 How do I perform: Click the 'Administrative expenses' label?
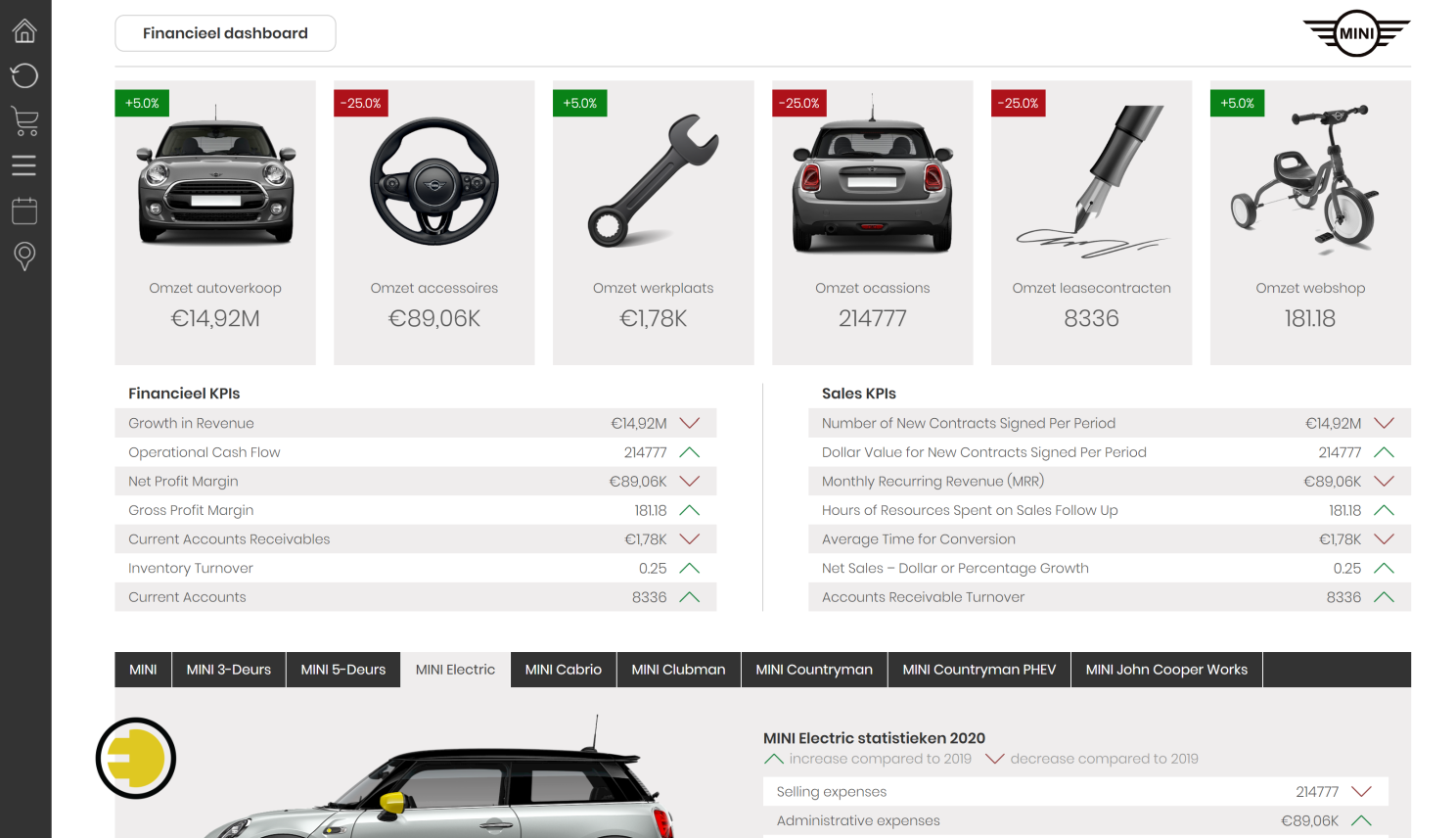point(858,820)
